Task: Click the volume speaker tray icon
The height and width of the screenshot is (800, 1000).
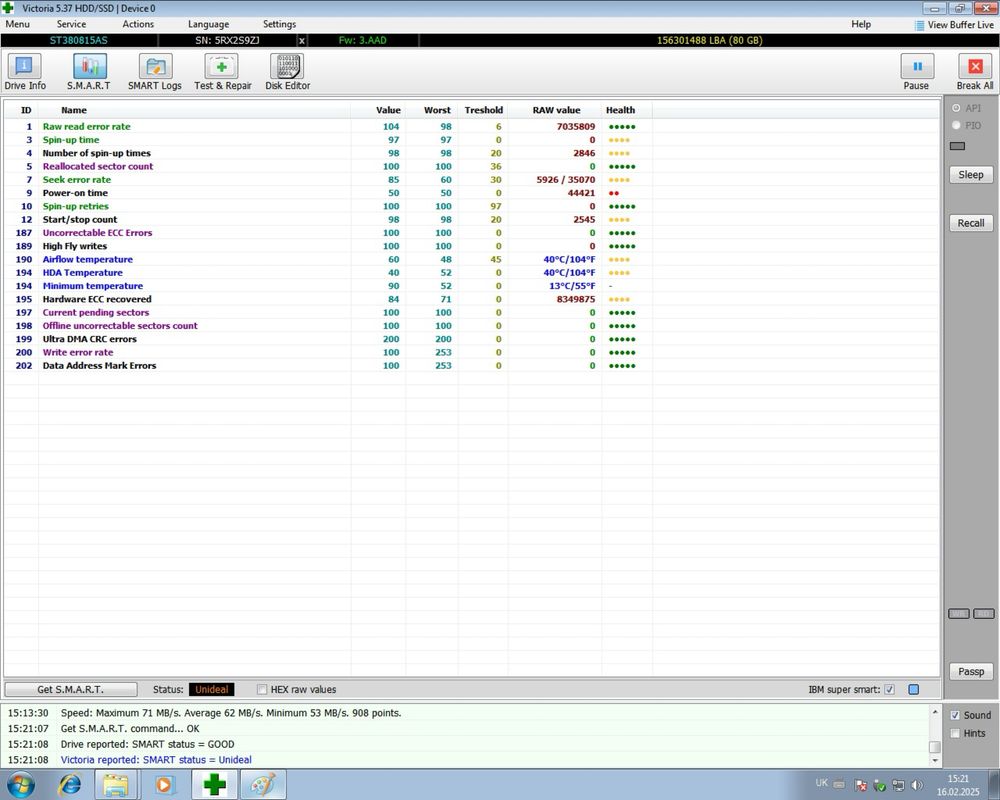Action: 916,785
